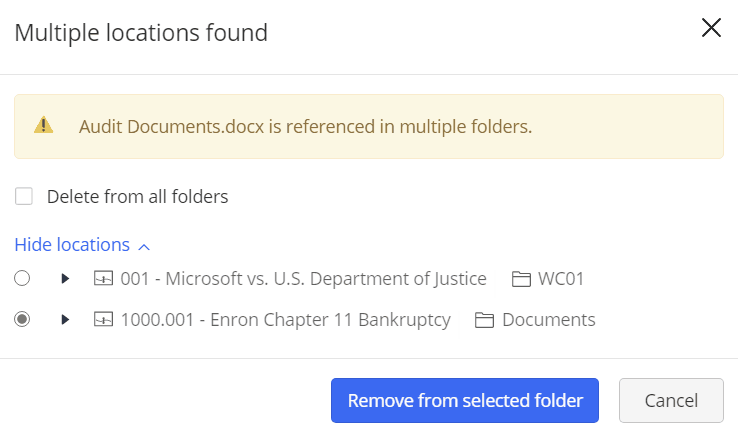
Task: Collapse locations using the Hide locations chevron
Action: (144, 246)
